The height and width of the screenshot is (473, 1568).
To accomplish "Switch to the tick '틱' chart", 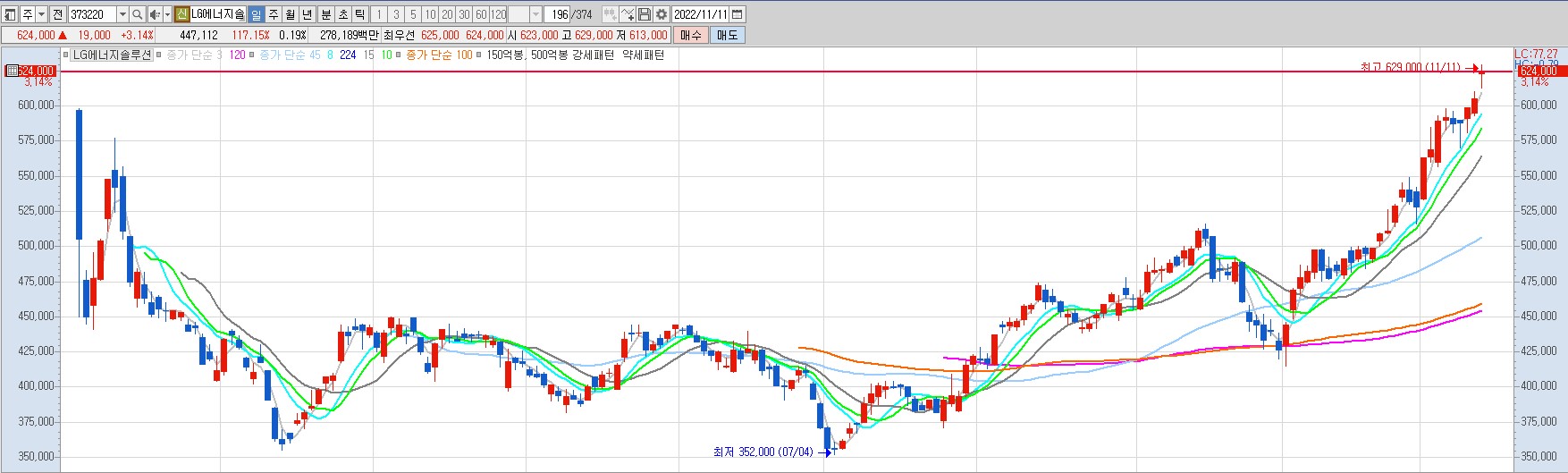I will pyautogui.click(x=359, y=14).
